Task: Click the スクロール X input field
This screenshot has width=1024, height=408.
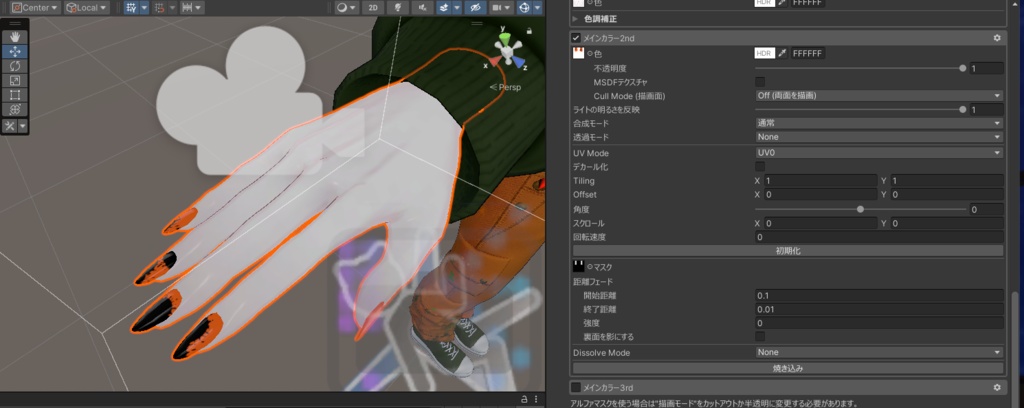Action: (820, 223)
